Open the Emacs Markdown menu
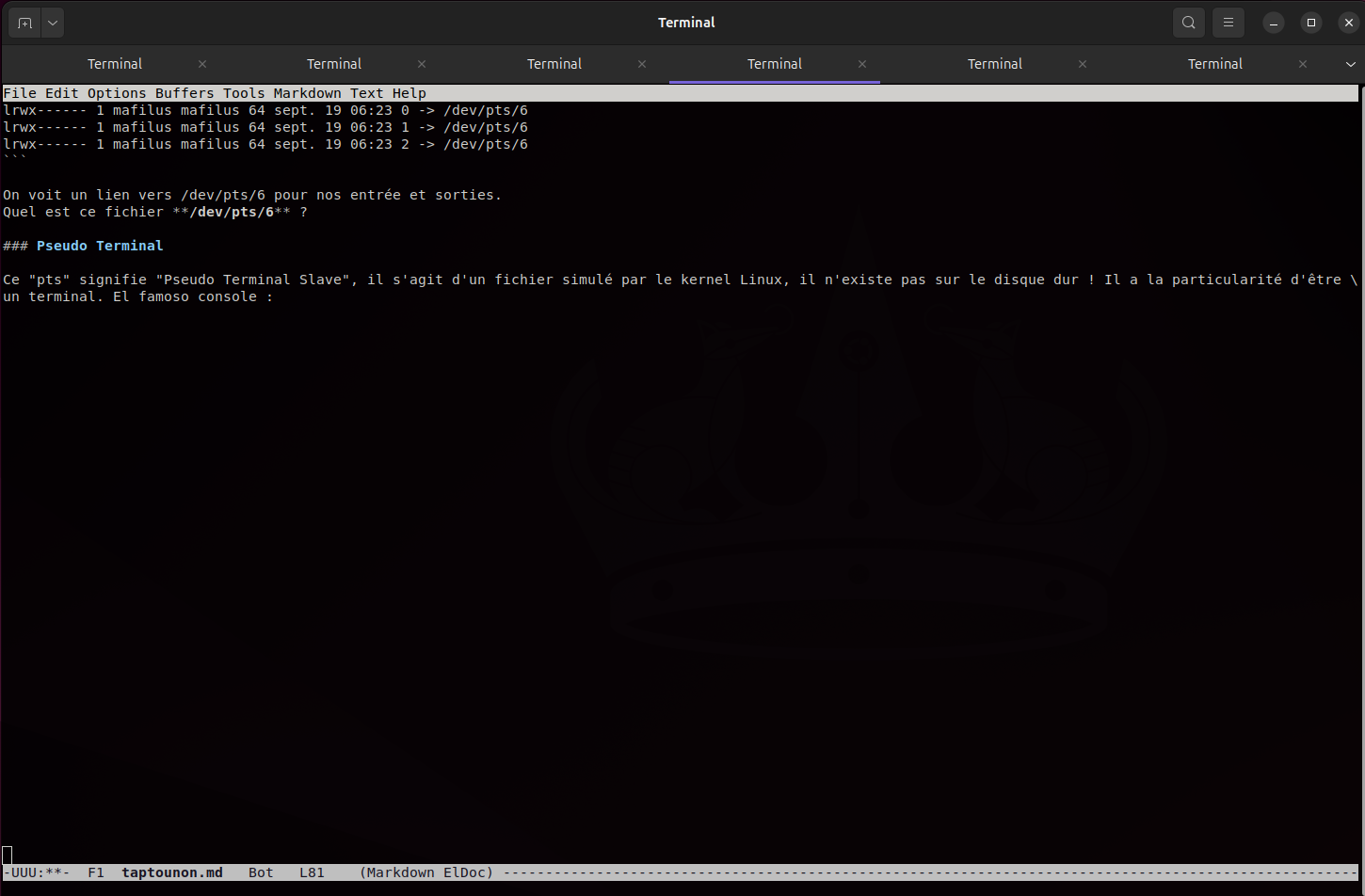Image resolution: width=1365 pixels, height=896 pixels. pos(308,93)
